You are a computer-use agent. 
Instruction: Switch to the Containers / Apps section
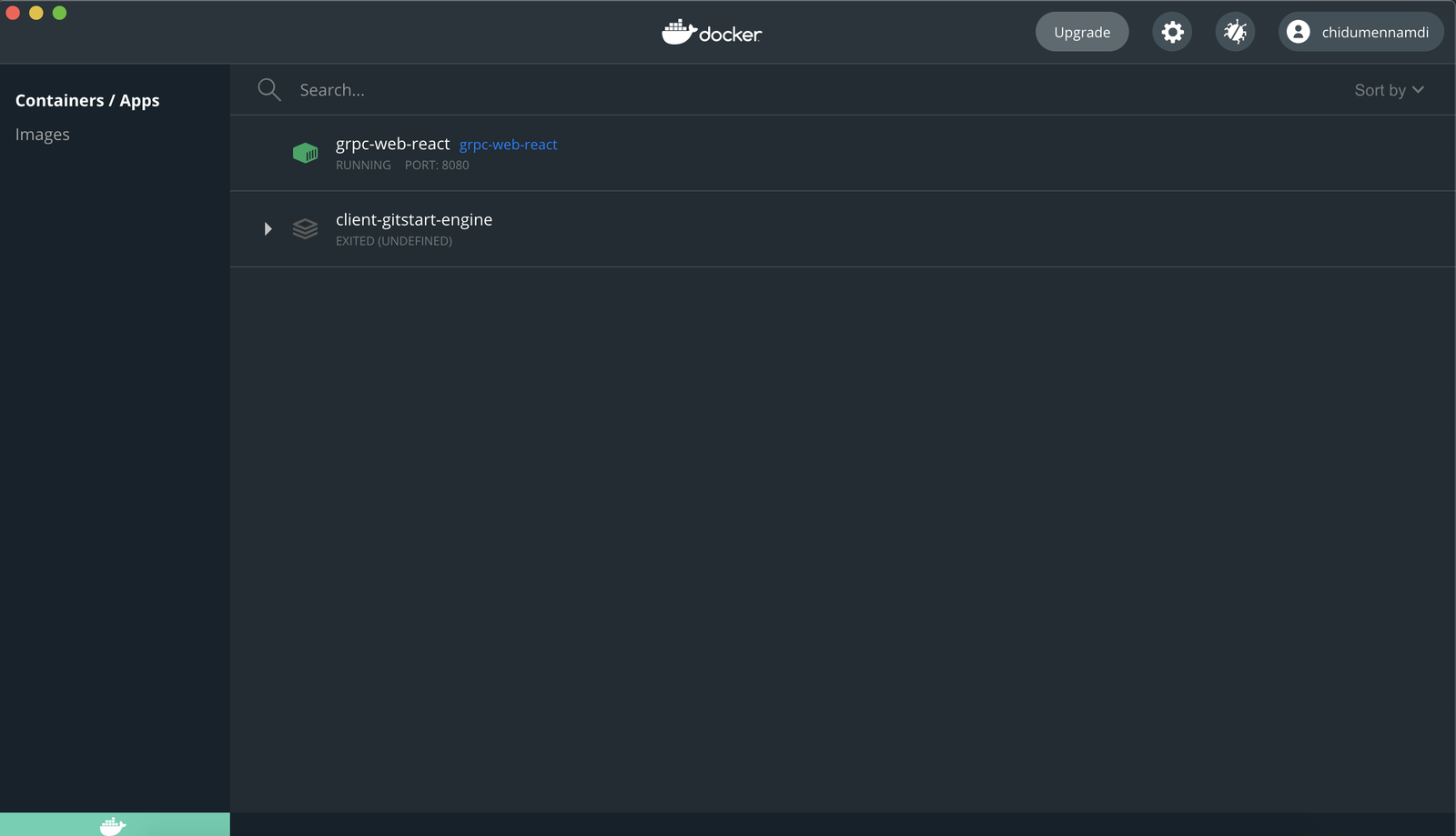tap(87, 100)
